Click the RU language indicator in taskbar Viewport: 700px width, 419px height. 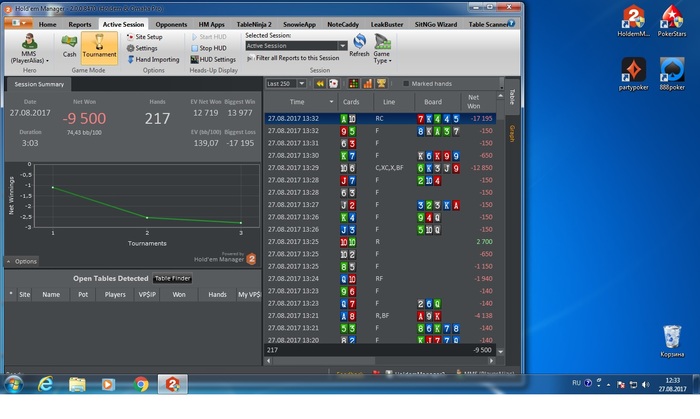(x=576, y=383)
